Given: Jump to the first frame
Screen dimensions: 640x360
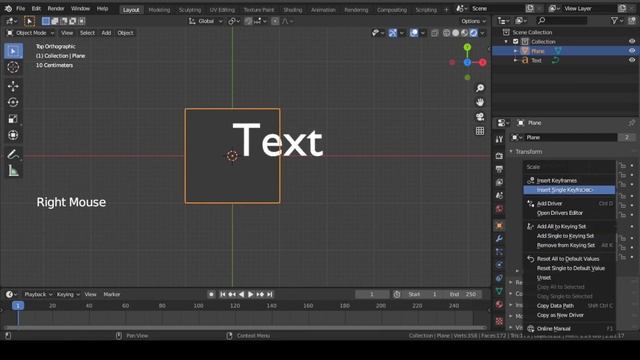Looking at the screenshot, I should click(223, 294).
